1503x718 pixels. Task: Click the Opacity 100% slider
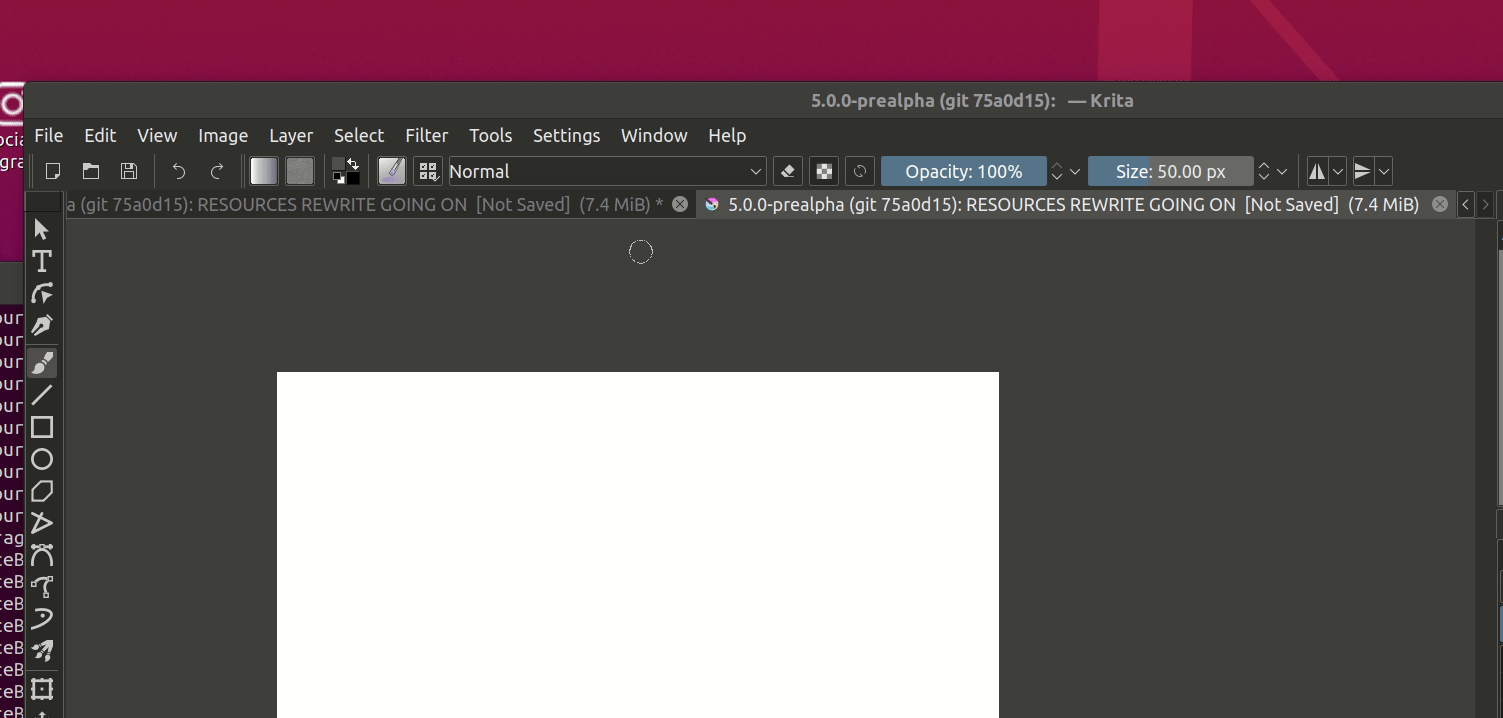[x=963, y=171]
